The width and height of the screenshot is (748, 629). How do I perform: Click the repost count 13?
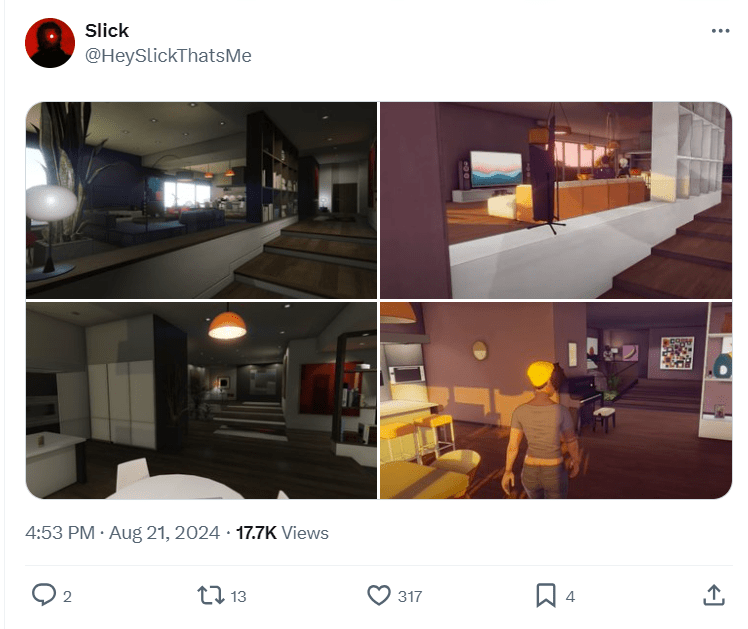coord(238,597)
